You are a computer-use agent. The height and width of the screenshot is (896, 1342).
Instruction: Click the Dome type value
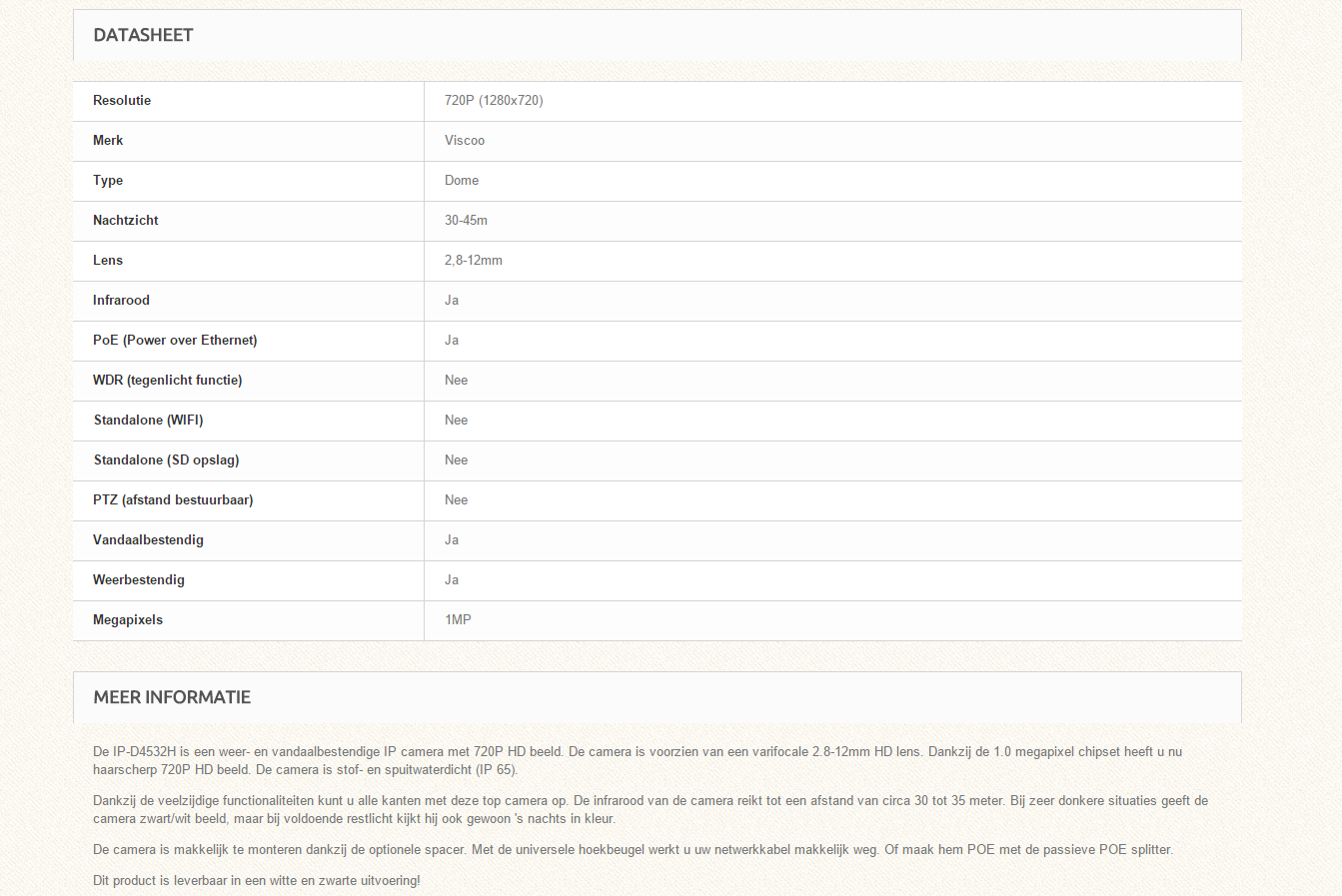[462, 180]
